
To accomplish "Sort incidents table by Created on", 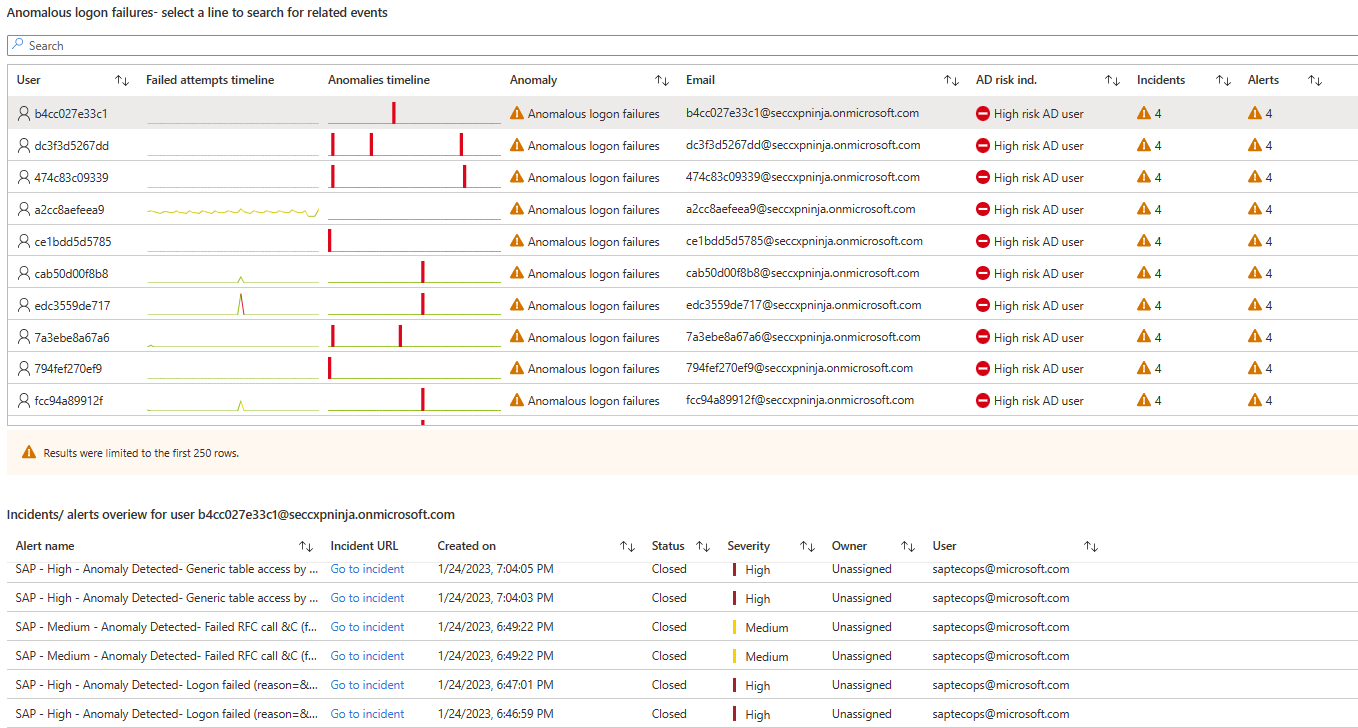I will [627, 546].
